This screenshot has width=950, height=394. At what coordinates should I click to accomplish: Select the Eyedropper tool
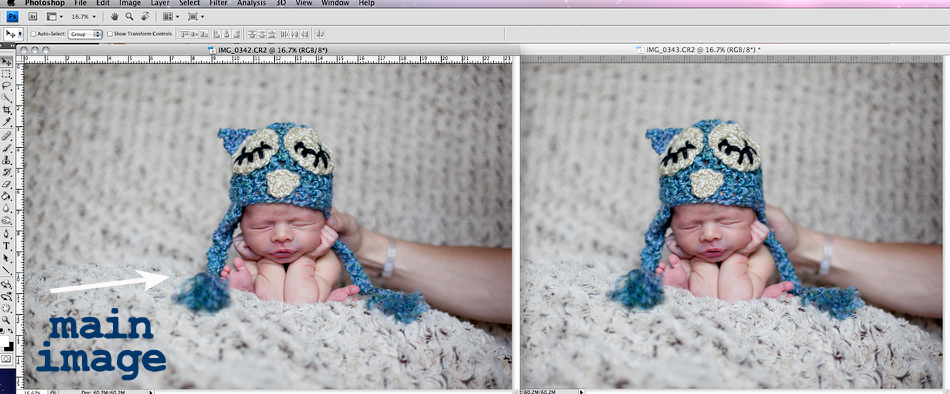click(x=7, y=122)
